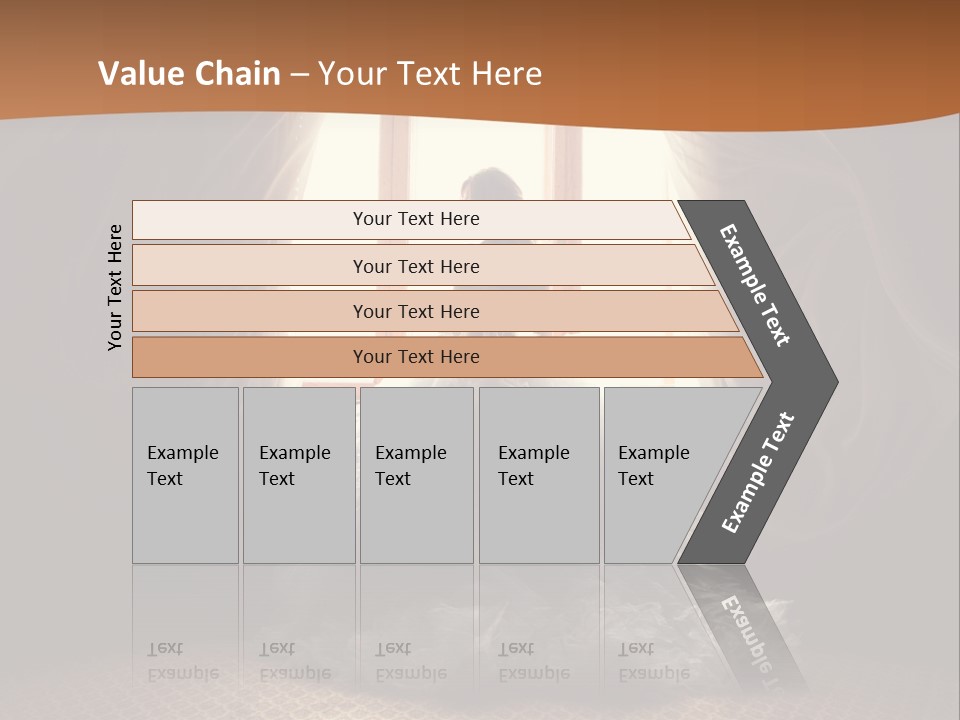Click the lower dark chevron "Example Text" arm

tap(758, 472)
